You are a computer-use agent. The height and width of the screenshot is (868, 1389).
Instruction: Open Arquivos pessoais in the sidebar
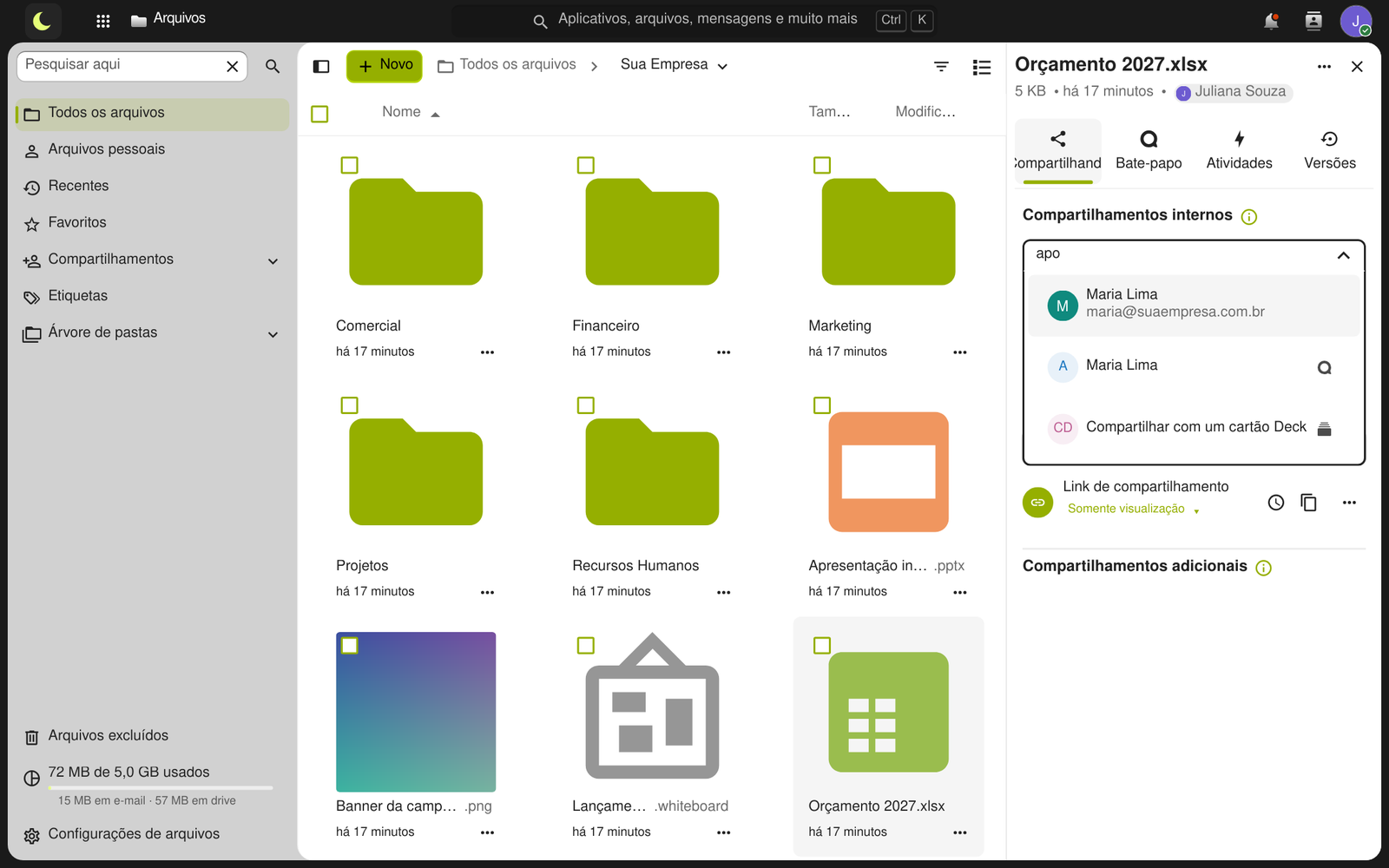coord(153,150)
